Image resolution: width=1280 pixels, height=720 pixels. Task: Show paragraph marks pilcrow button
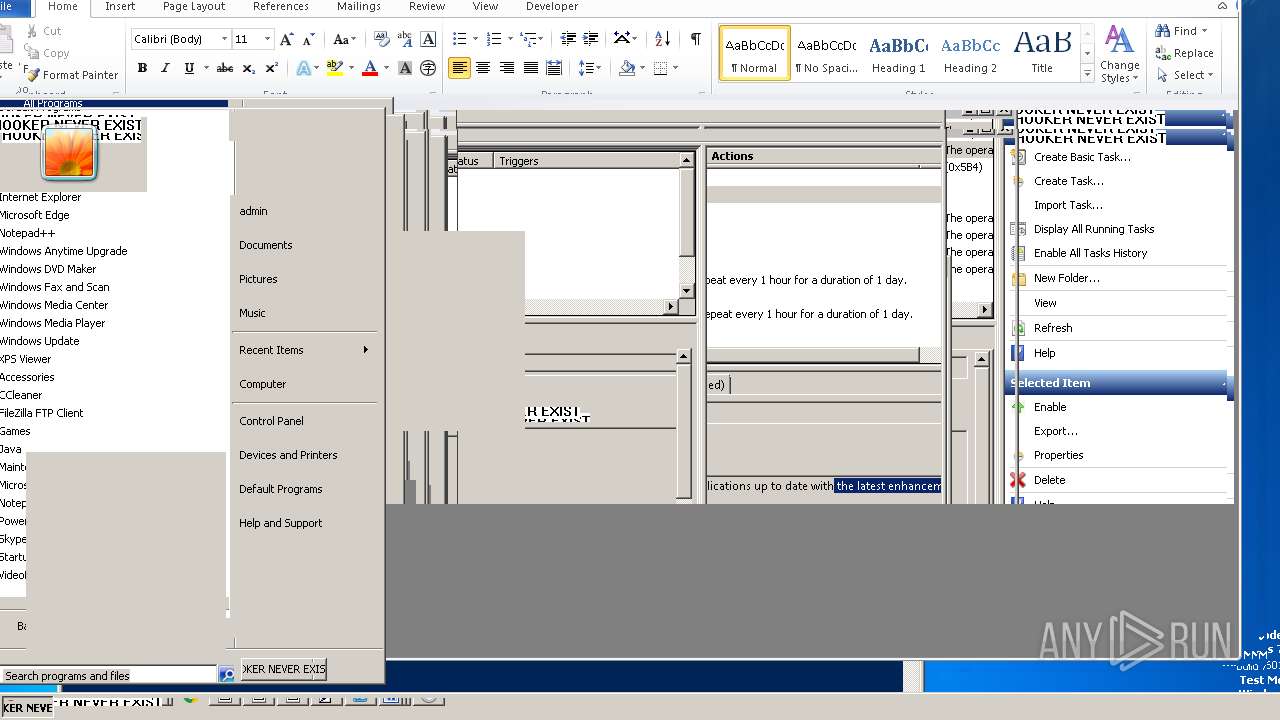tap(695, 39)
